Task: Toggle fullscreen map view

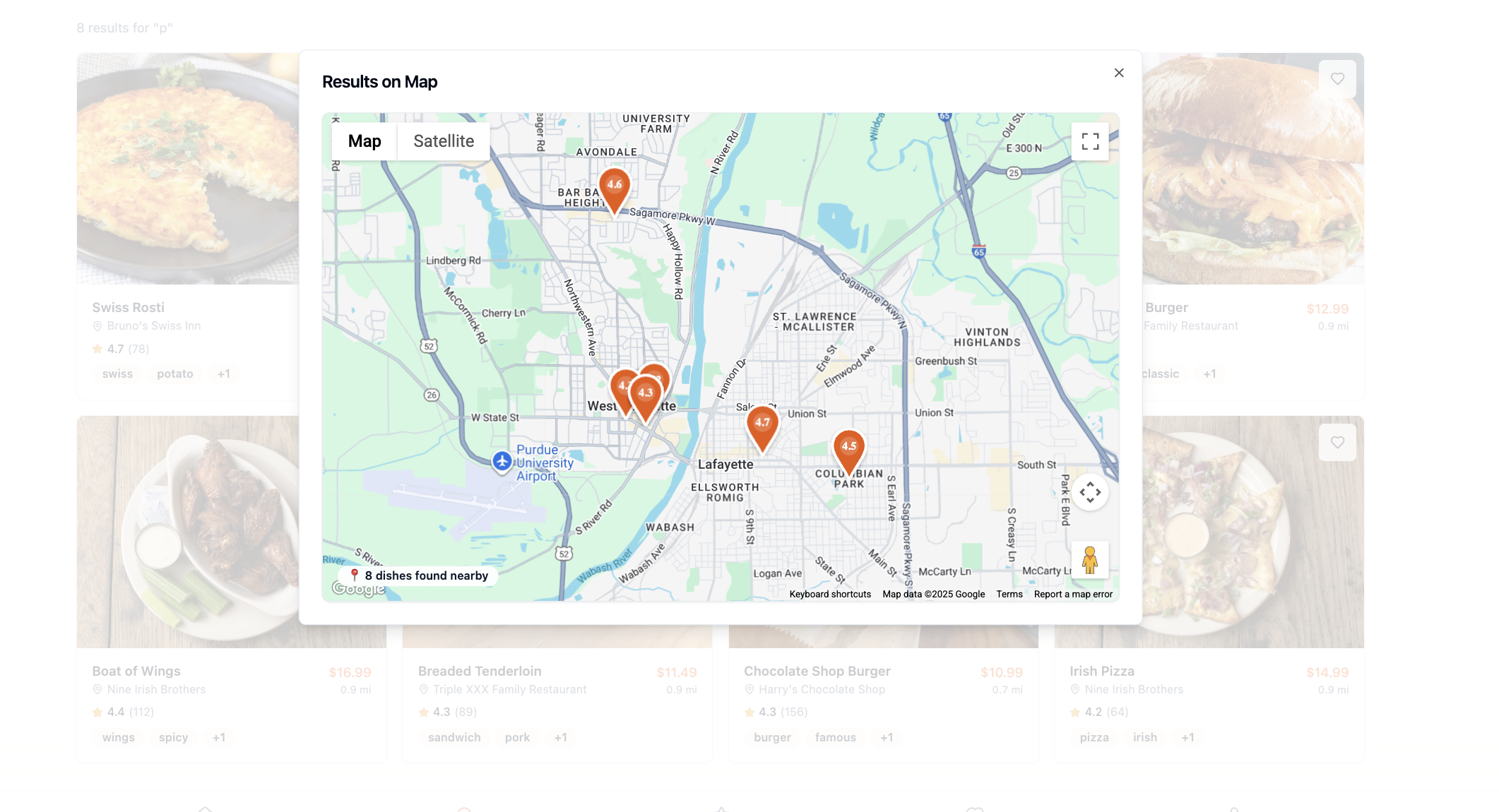Action: coord(1090,141)
